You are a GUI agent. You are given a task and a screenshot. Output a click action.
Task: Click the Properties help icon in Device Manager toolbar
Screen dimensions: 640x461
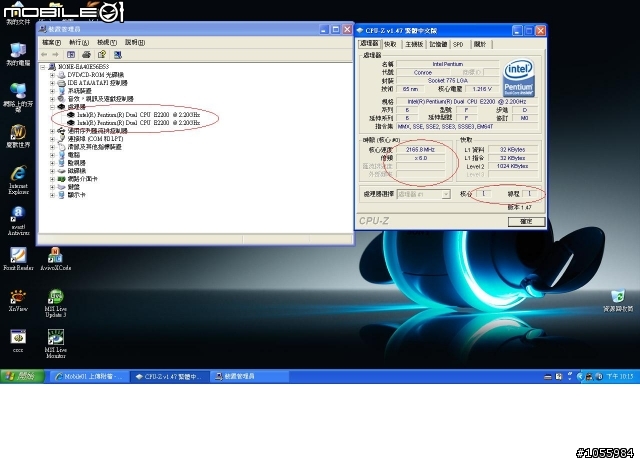[102, 55]
